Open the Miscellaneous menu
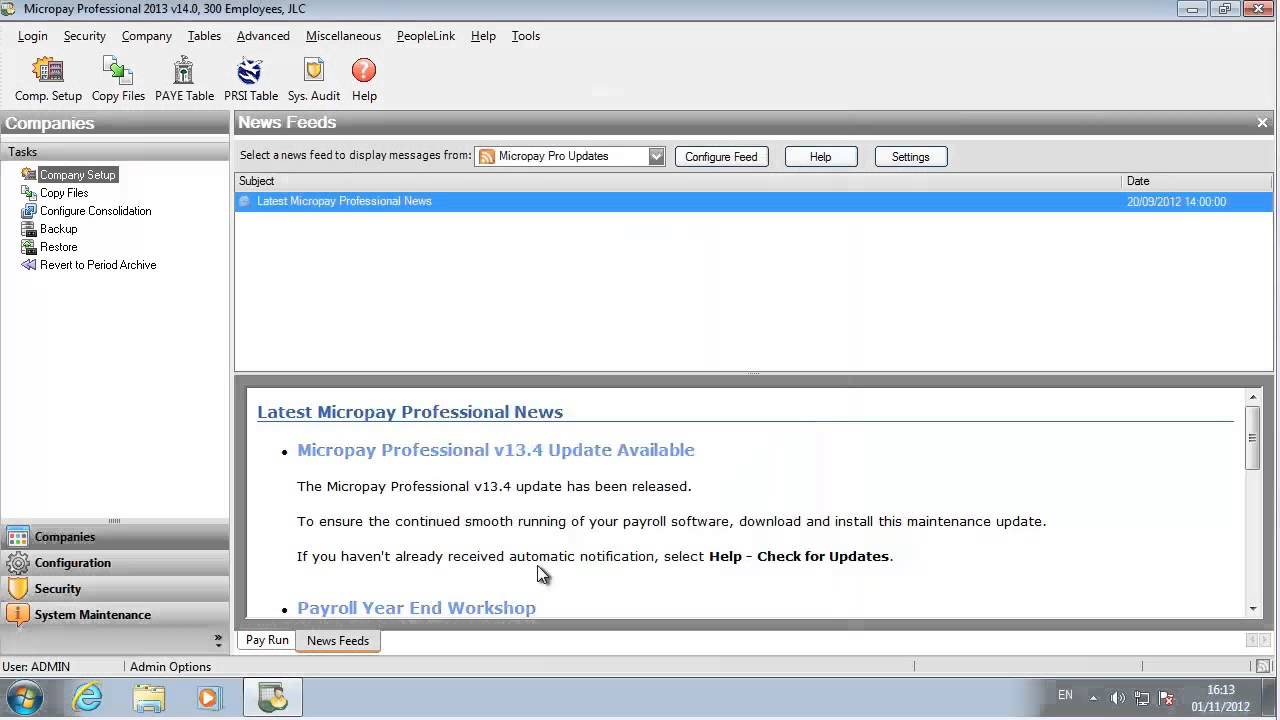This screenshot has height=720, width=1280. point(343,36)
